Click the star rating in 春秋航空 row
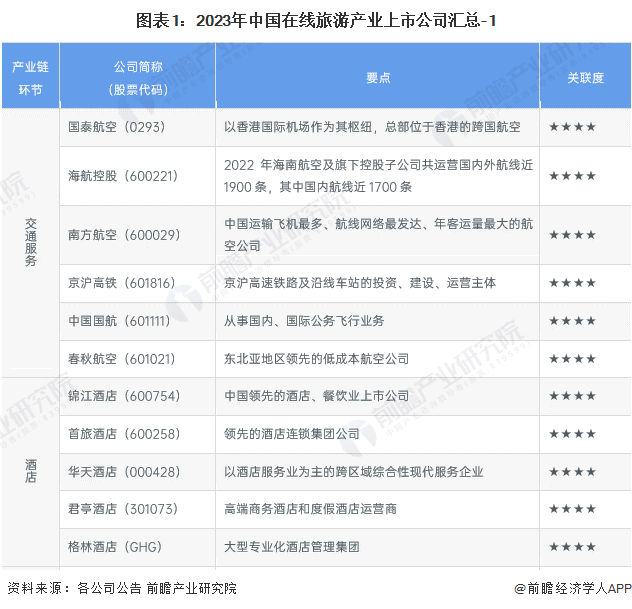This screenshot has height=609, width=632. (572, 359)
